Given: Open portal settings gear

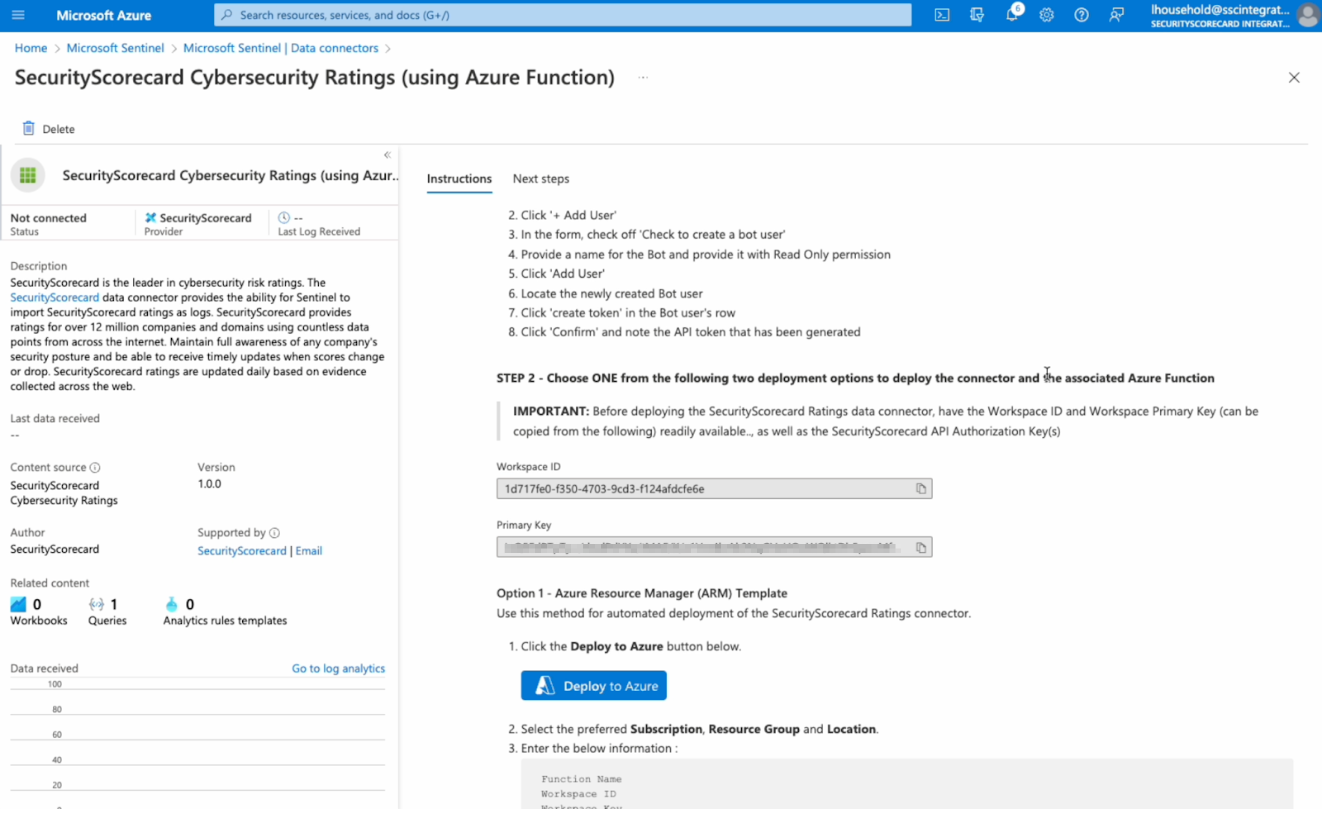Looking at the screenshot, I should 1046,15.
